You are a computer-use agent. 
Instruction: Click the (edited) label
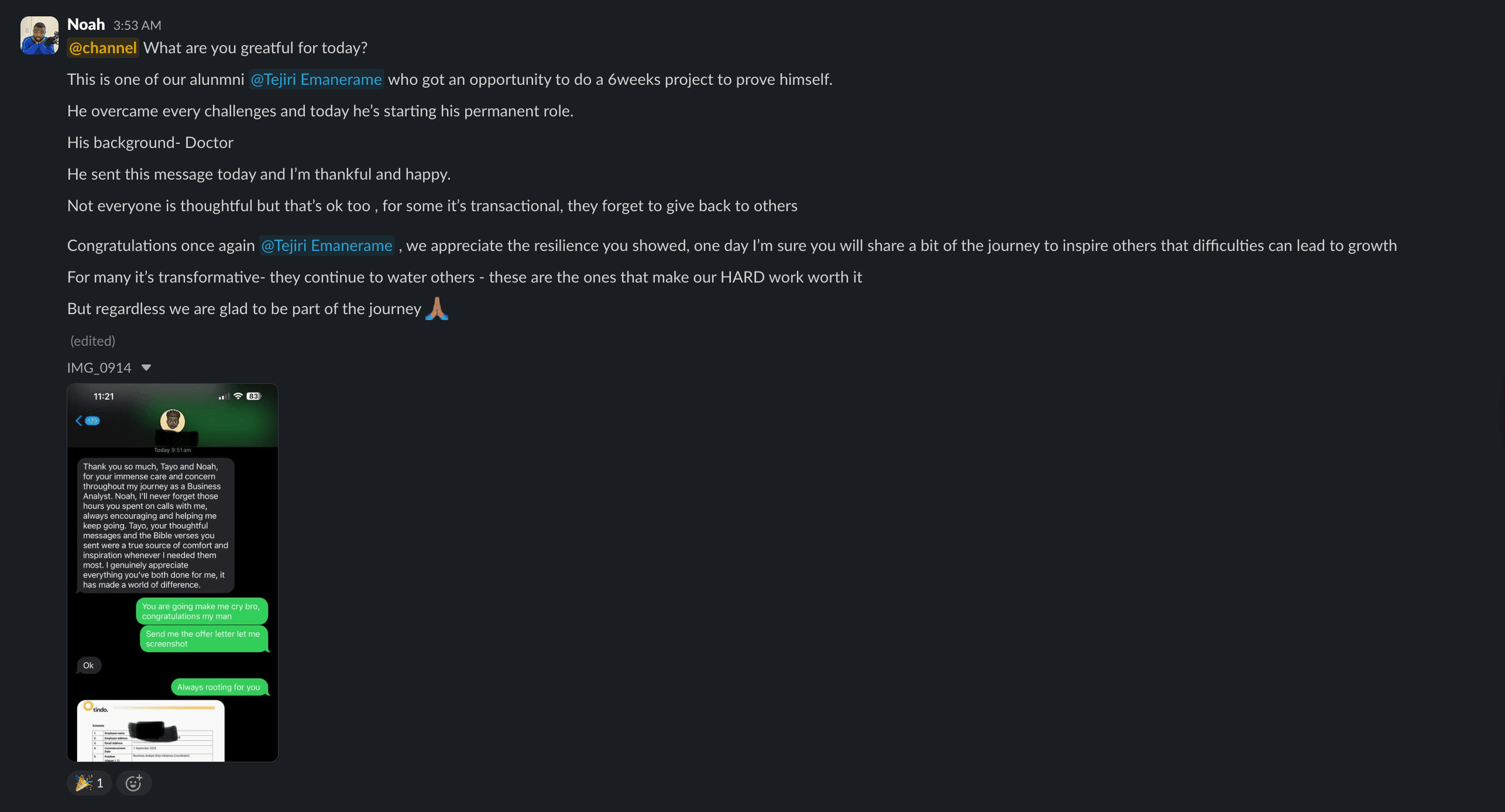[x=92, y=341]
